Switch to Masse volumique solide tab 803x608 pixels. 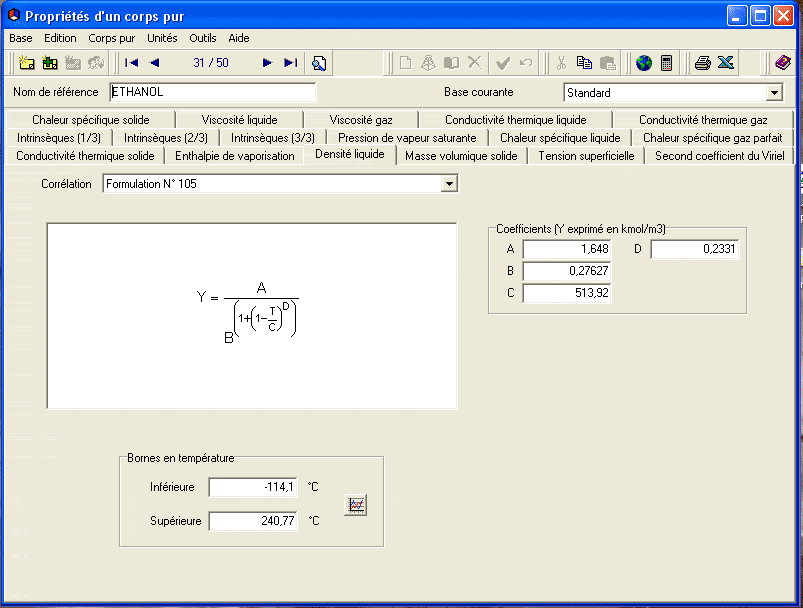tap(461, 156)
